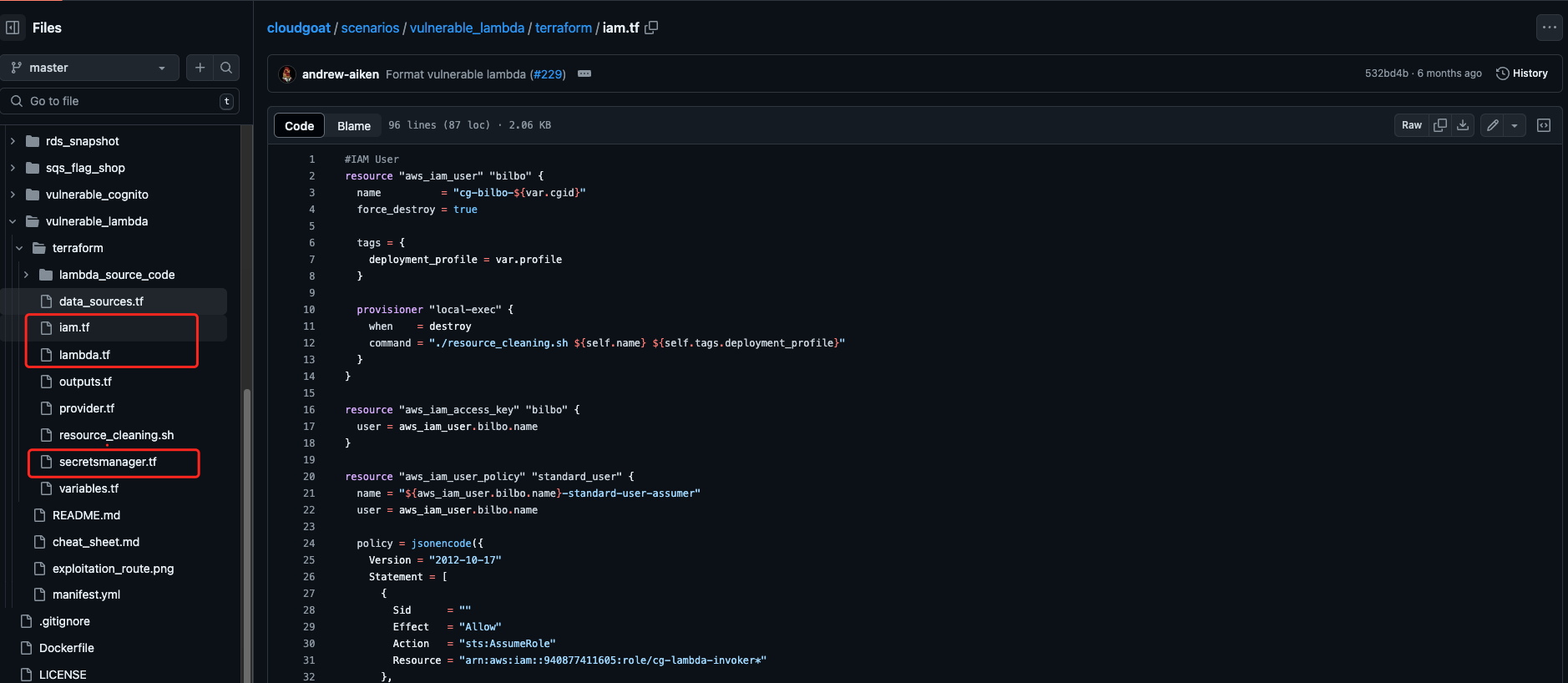Expand the commit message ellipsis
The height and width of the screenshot is (683, 1568).
click(x=584, y=73)
